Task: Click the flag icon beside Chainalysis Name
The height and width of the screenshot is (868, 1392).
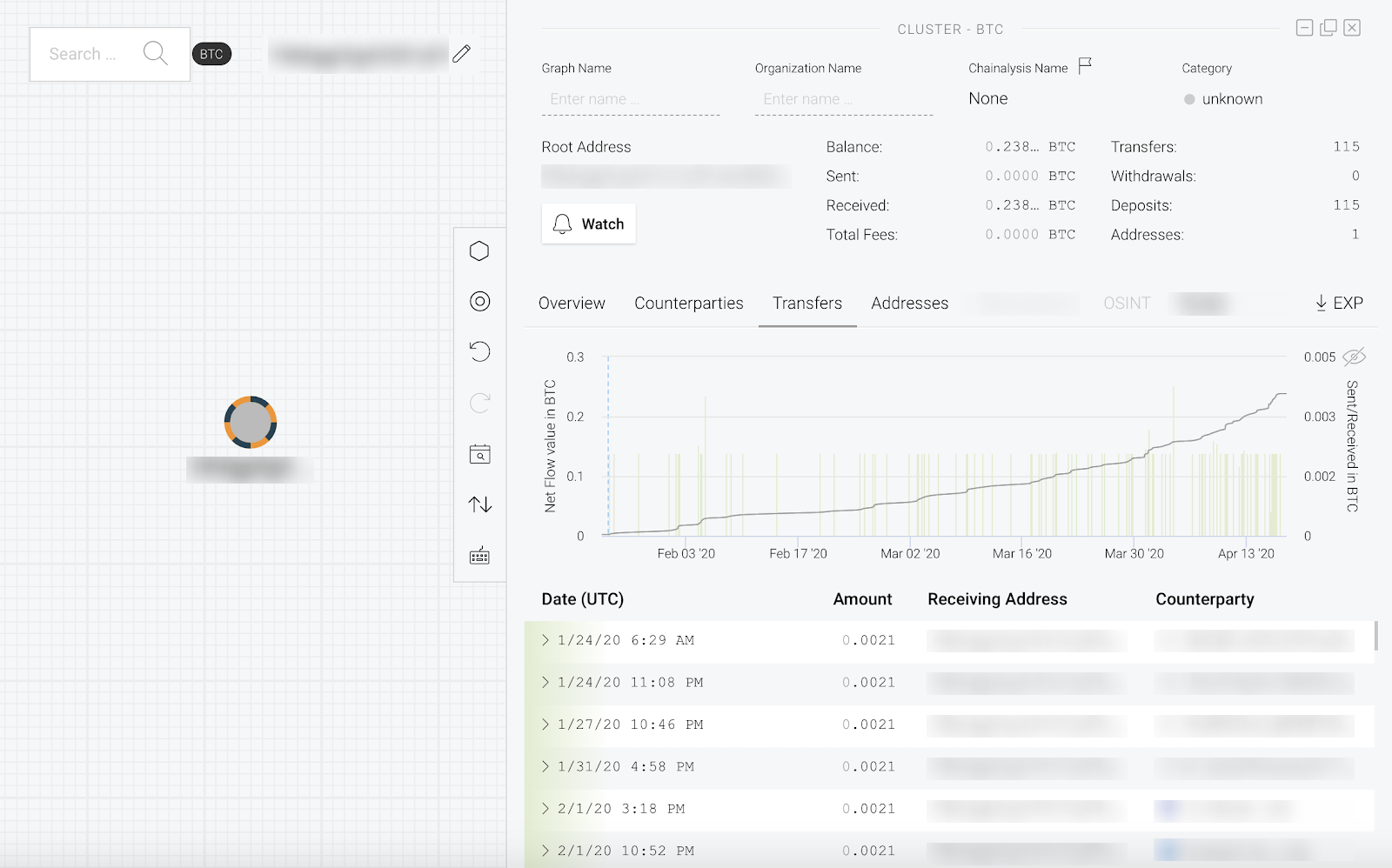Action: click(x=1085, y=66)
